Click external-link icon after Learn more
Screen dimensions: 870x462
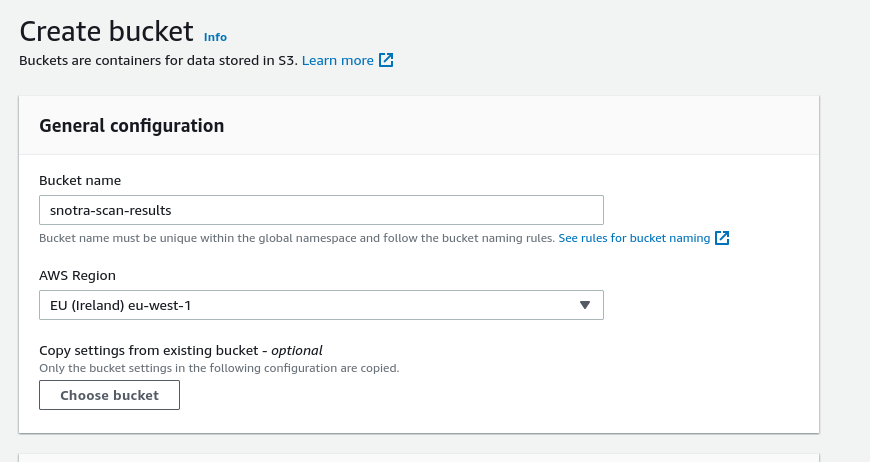tap(386, 60)
